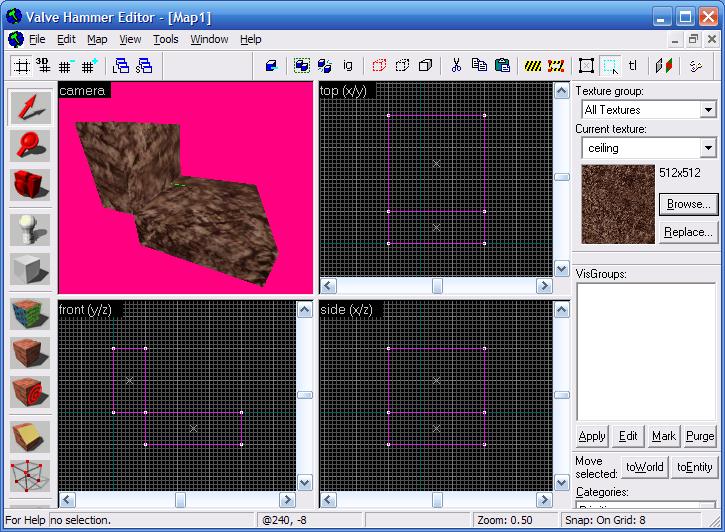Click right arrow of top view scrollbar
The height and width of the screenshot is (532, 725).
point(544,286)
